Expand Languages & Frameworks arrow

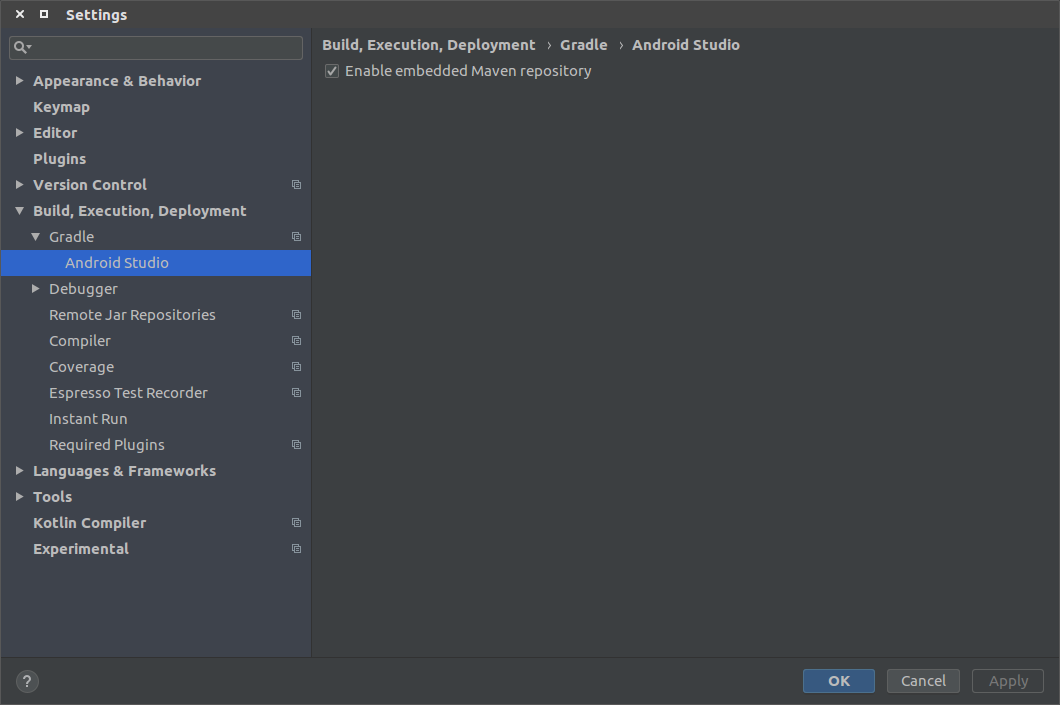20,470
